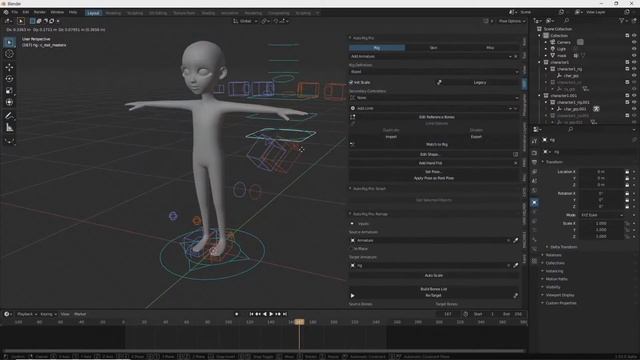Play the animation in reverse
This screenshot has height=360, width=640.
pyautogui.click(x=264, y=314)
